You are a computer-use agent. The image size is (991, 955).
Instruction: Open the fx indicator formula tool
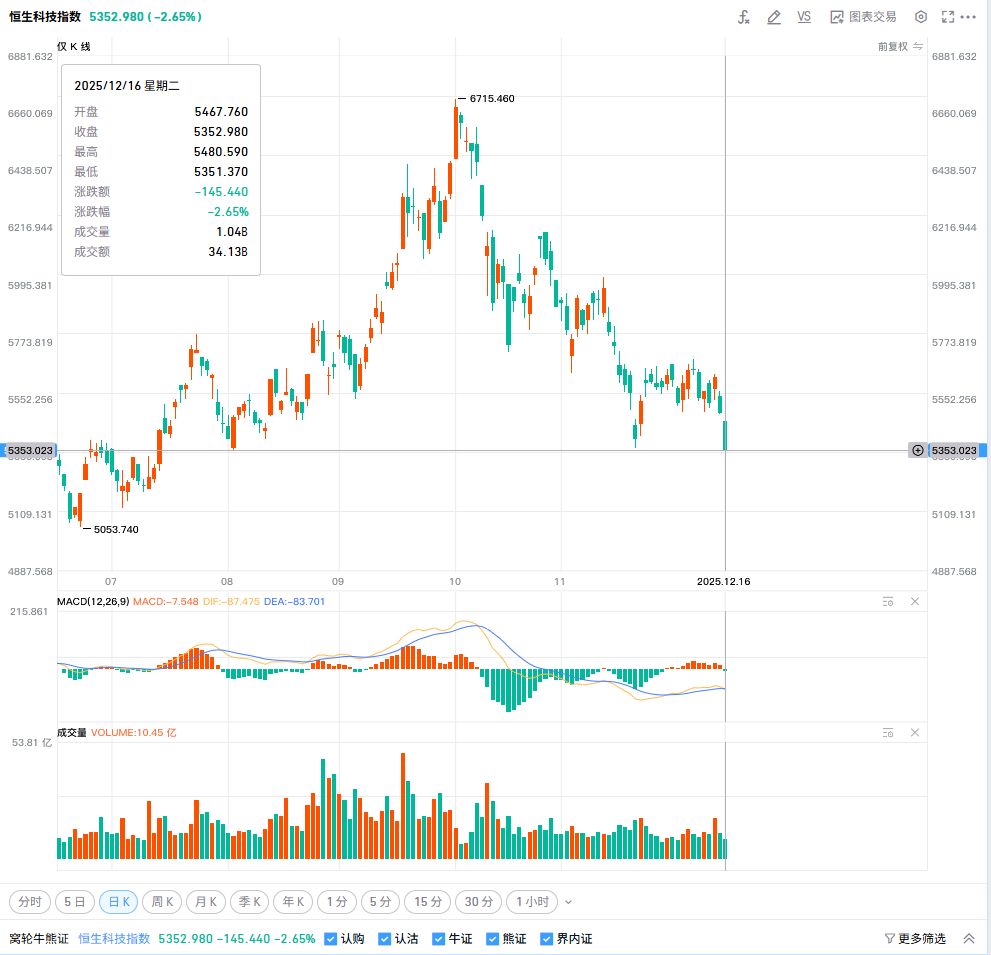tap(743, 17)
